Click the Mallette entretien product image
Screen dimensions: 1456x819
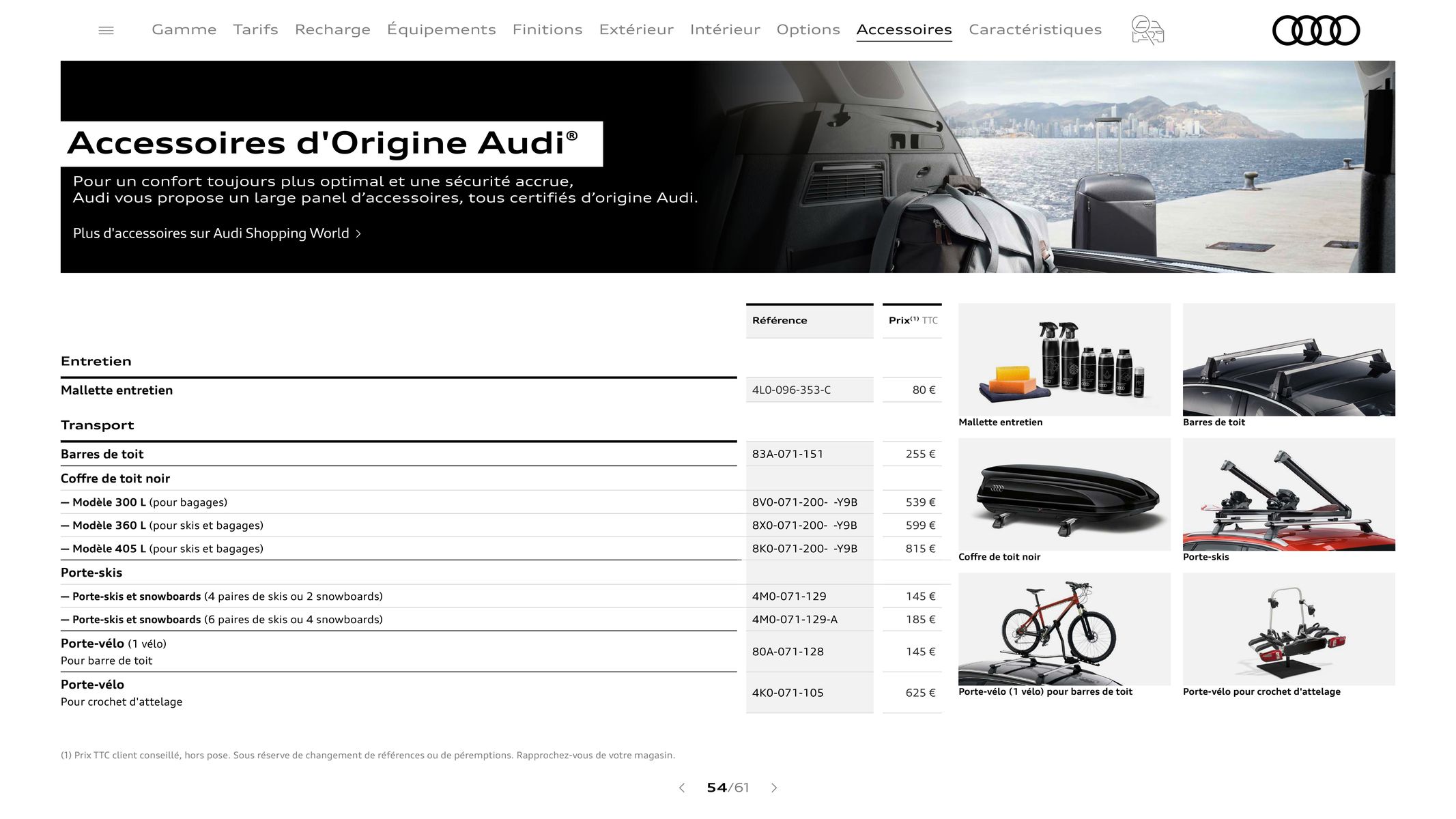pos(1064,360)
